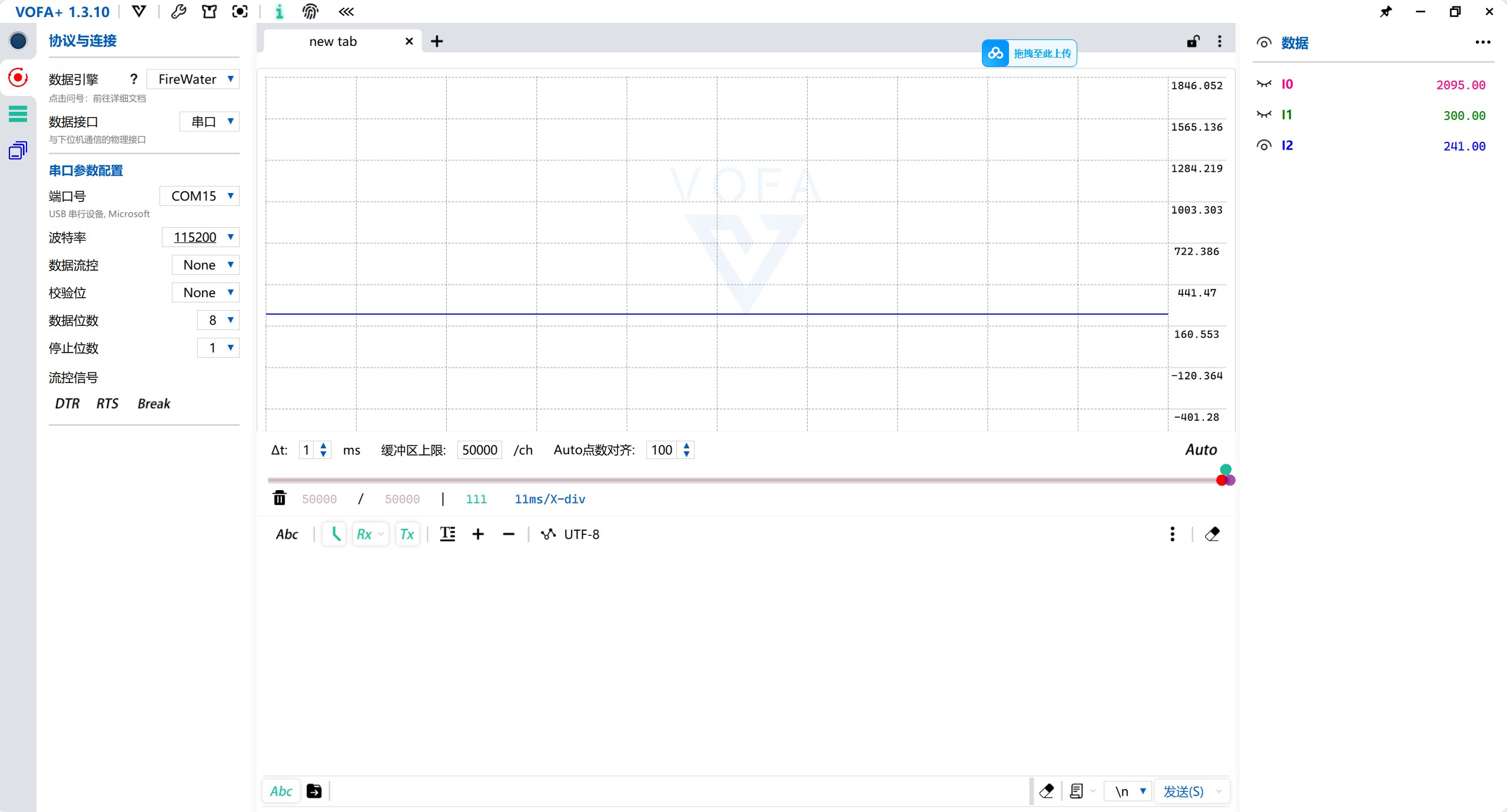The image size is (1507, 812).
Task: Toggle Abc text mode in receive toolbar
Action: tap(287, 534)
